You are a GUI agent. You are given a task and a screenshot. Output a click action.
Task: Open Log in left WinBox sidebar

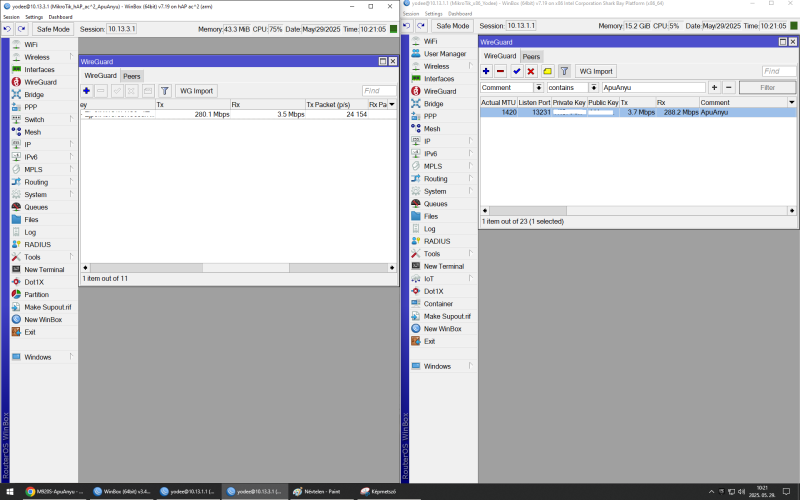pos(30,232)
